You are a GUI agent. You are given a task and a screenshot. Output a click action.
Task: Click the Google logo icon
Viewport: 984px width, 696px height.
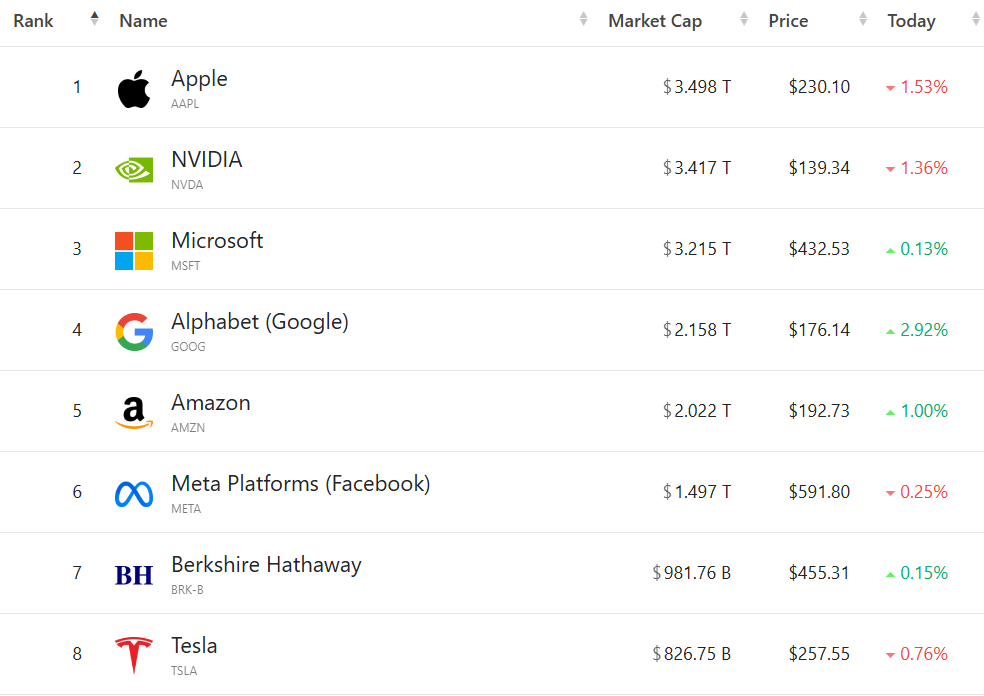coord(134,331)
